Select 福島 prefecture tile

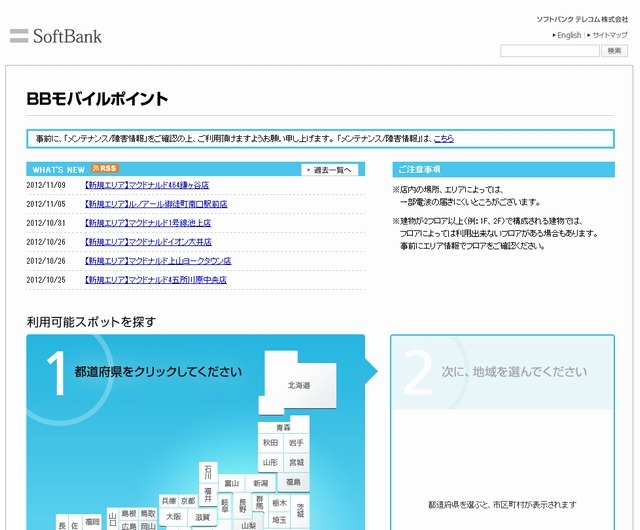(x=293, y=482)
